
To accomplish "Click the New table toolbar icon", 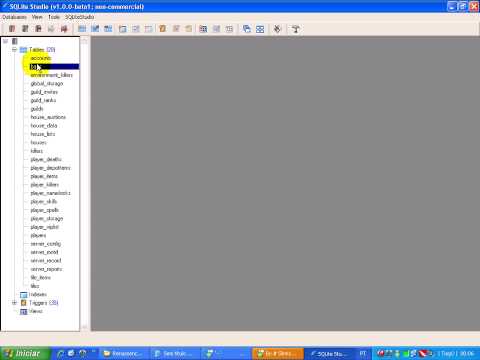I will pyautogui.click(x=82, y=29).
